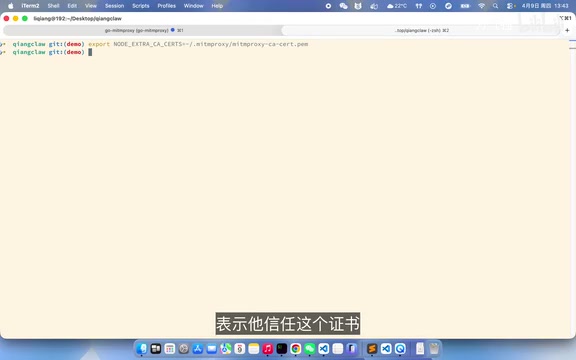Open Spotlight search in menu bar
Screen dimensions: 576x360
click(x=496, y=6)
